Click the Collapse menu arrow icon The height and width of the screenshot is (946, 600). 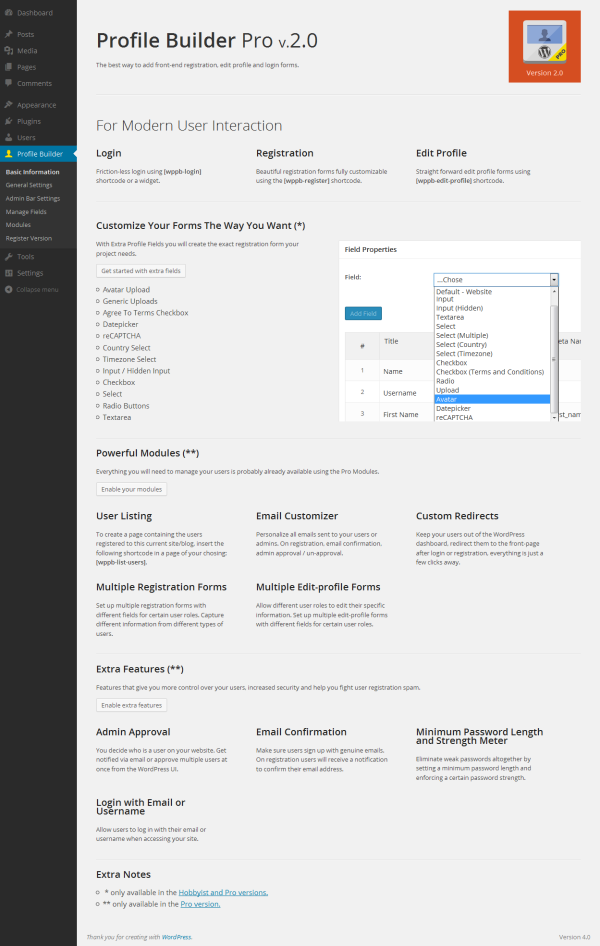click(8, 290)
